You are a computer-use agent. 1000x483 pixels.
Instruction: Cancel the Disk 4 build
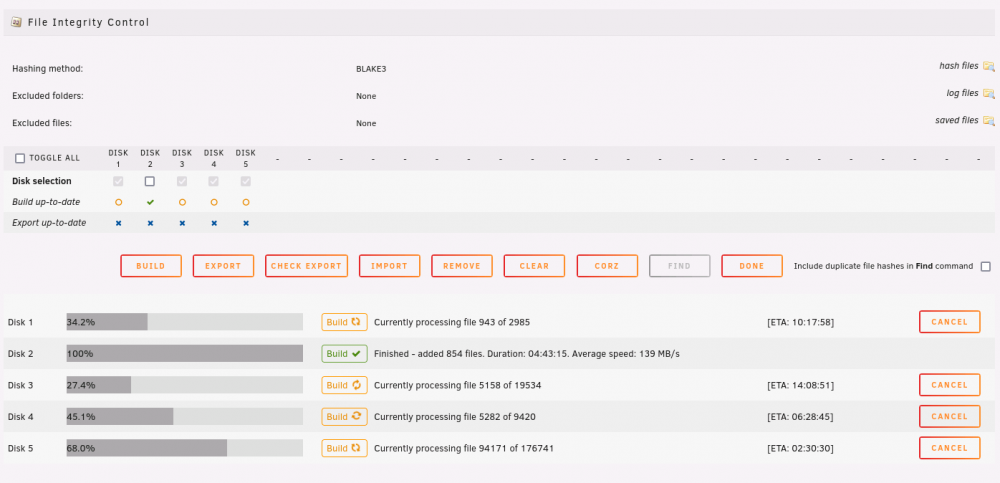[950, 417]
